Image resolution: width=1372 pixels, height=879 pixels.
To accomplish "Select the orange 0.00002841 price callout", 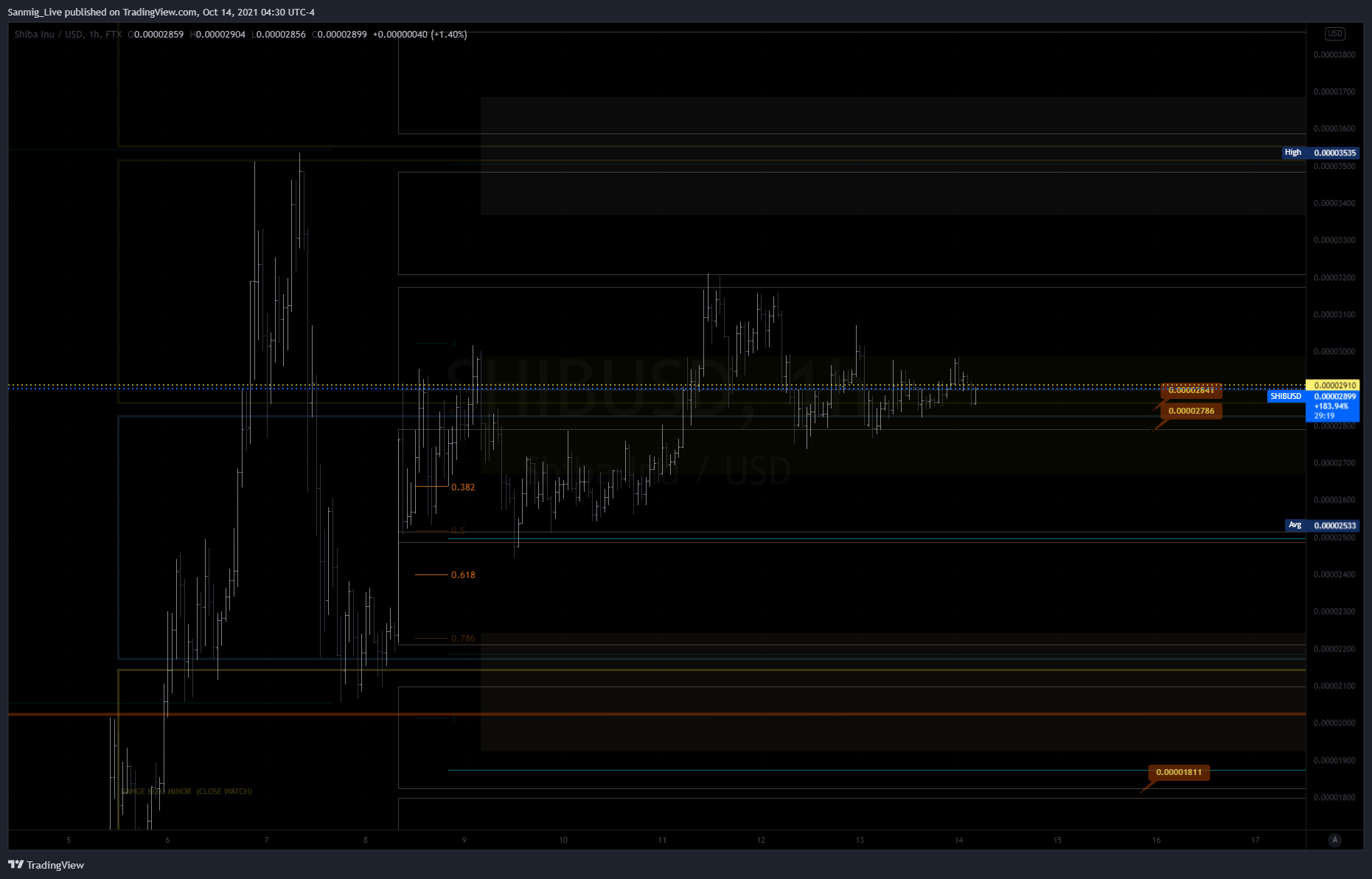I will click(1191, 390).
